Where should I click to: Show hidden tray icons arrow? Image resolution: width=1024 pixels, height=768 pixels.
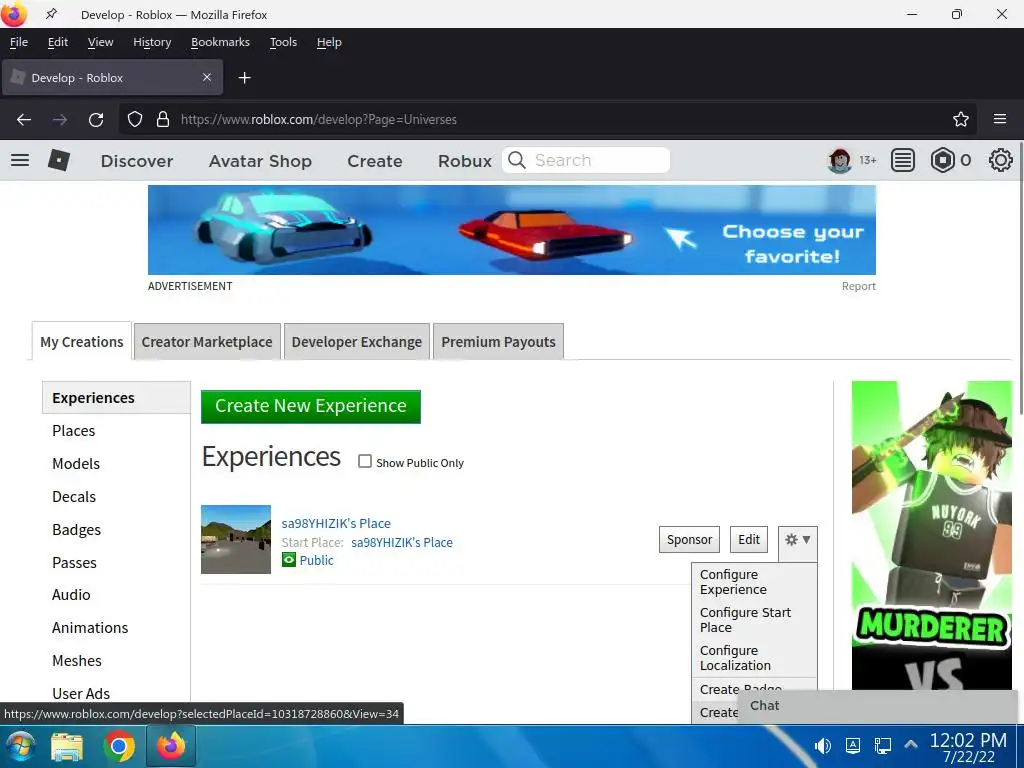911,744
